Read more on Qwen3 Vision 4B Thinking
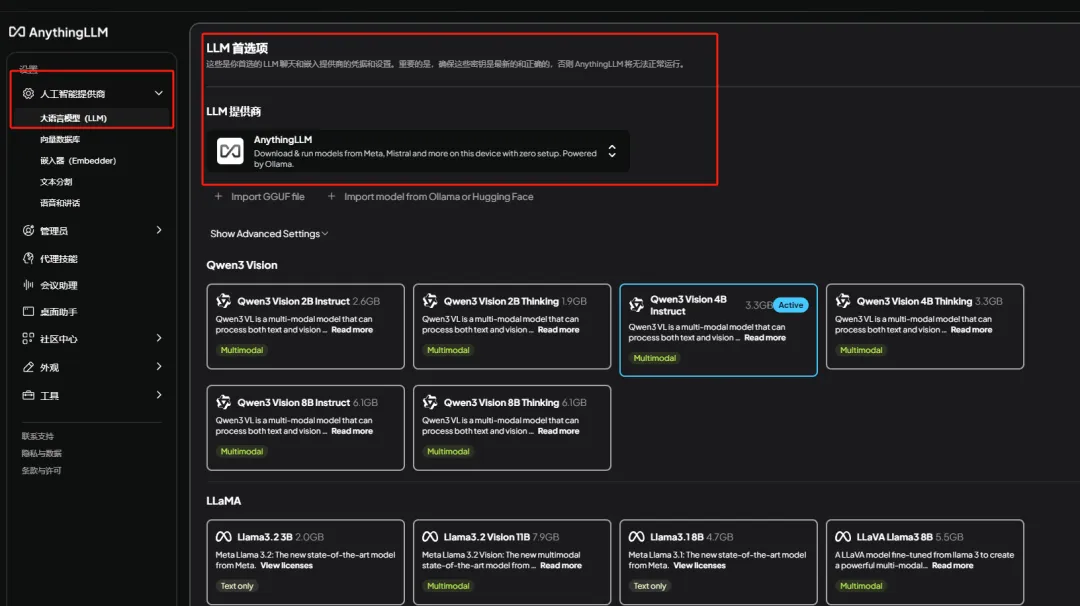Viewport: 1080px width, 606px height. [x=971, y=330]
